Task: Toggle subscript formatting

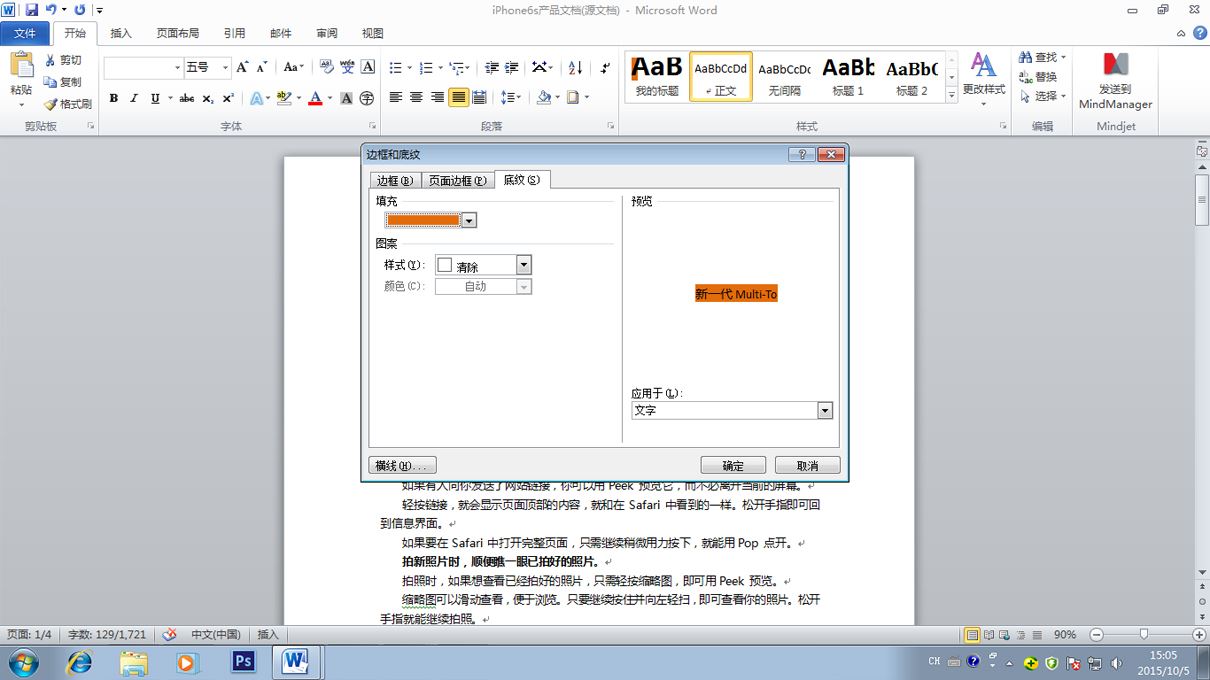Action: pyautogui.click(x=207, y=98)
